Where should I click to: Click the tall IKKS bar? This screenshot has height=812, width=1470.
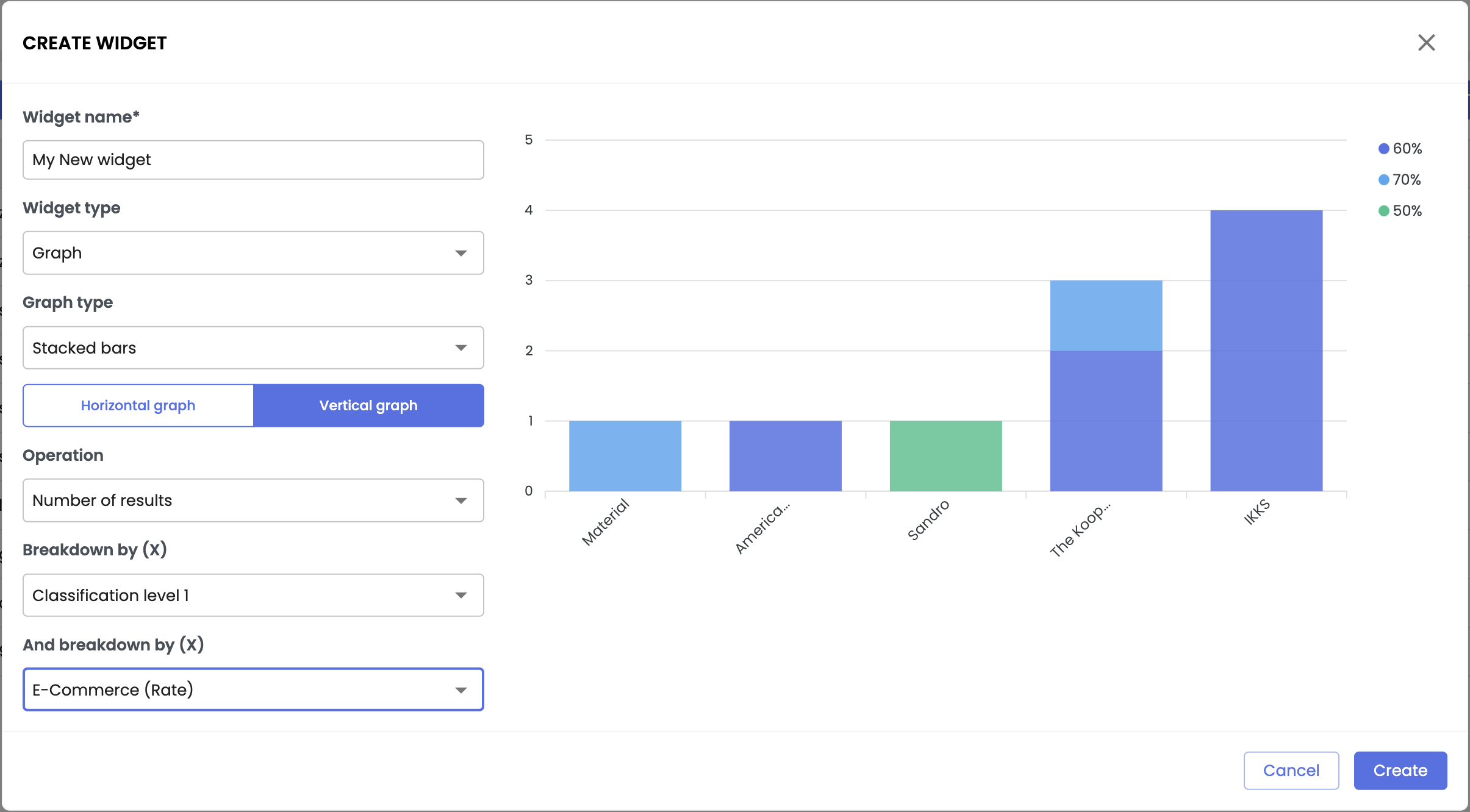click(1266, 351)
